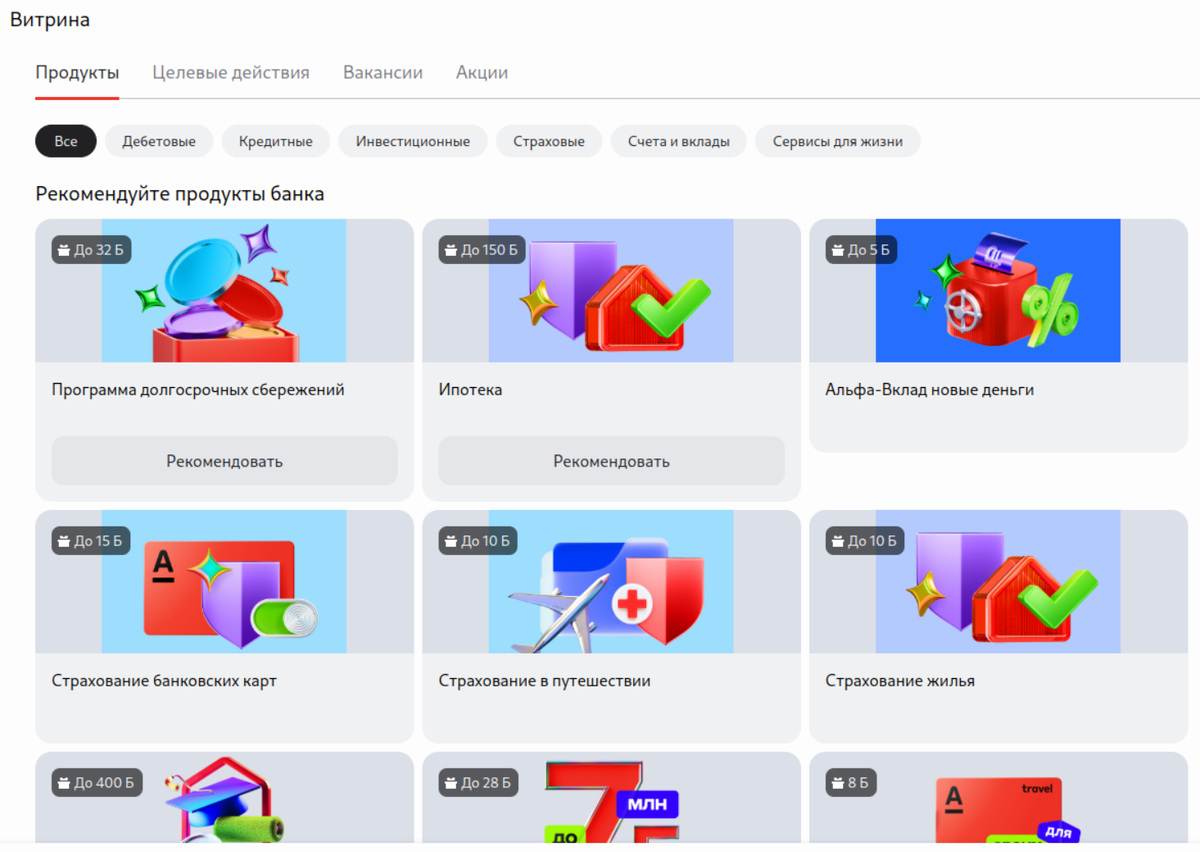1200x852 pixels.
Task: Click the Витрина page heading
Action: (x=50, y=20)
